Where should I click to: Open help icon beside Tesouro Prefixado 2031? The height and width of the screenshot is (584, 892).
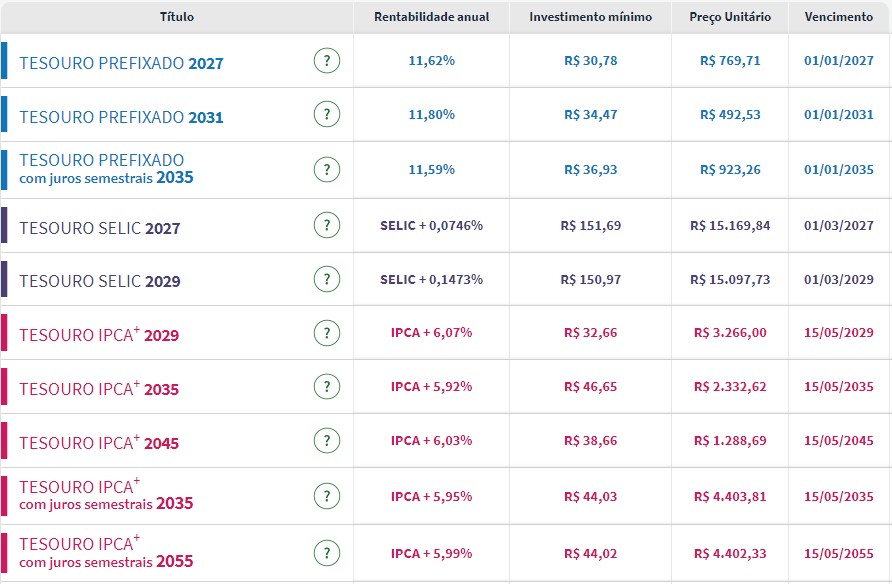click(x=326, y=115)
